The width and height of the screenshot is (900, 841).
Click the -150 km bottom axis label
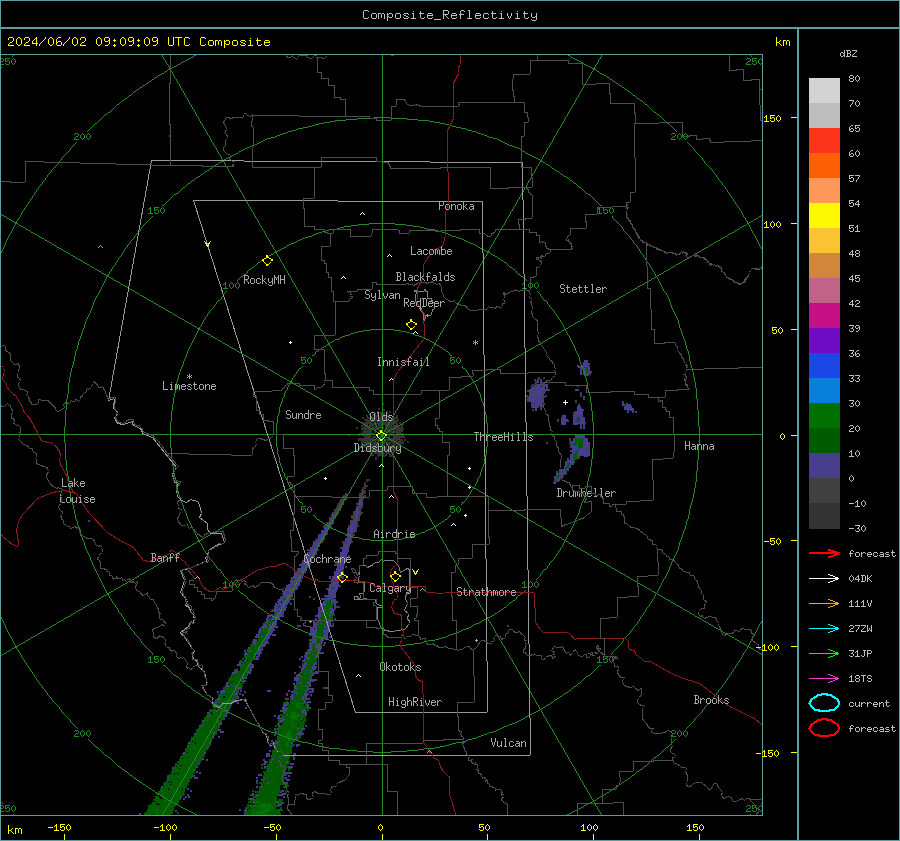pyautogui.click(x=59, y=827)
